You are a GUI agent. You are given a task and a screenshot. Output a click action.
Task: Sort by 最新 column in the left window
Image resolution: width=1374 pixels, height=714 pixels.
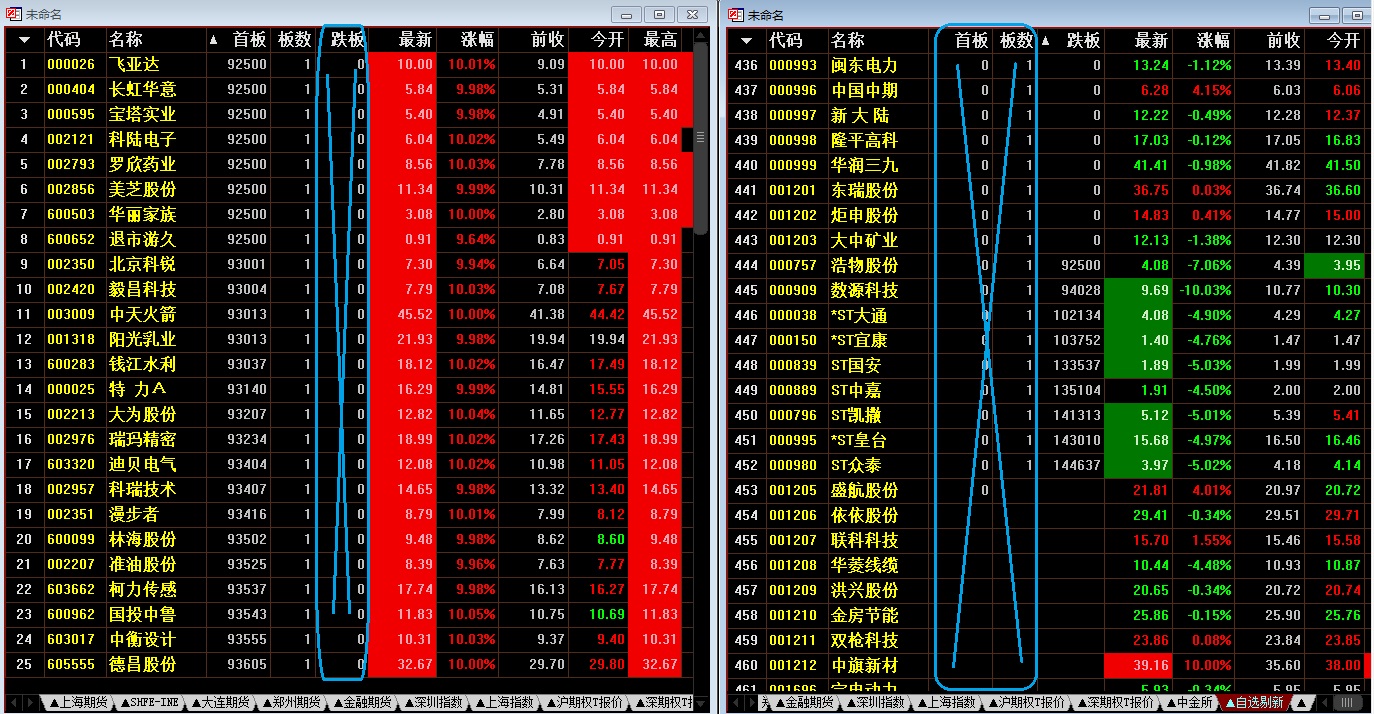(415, 40)
